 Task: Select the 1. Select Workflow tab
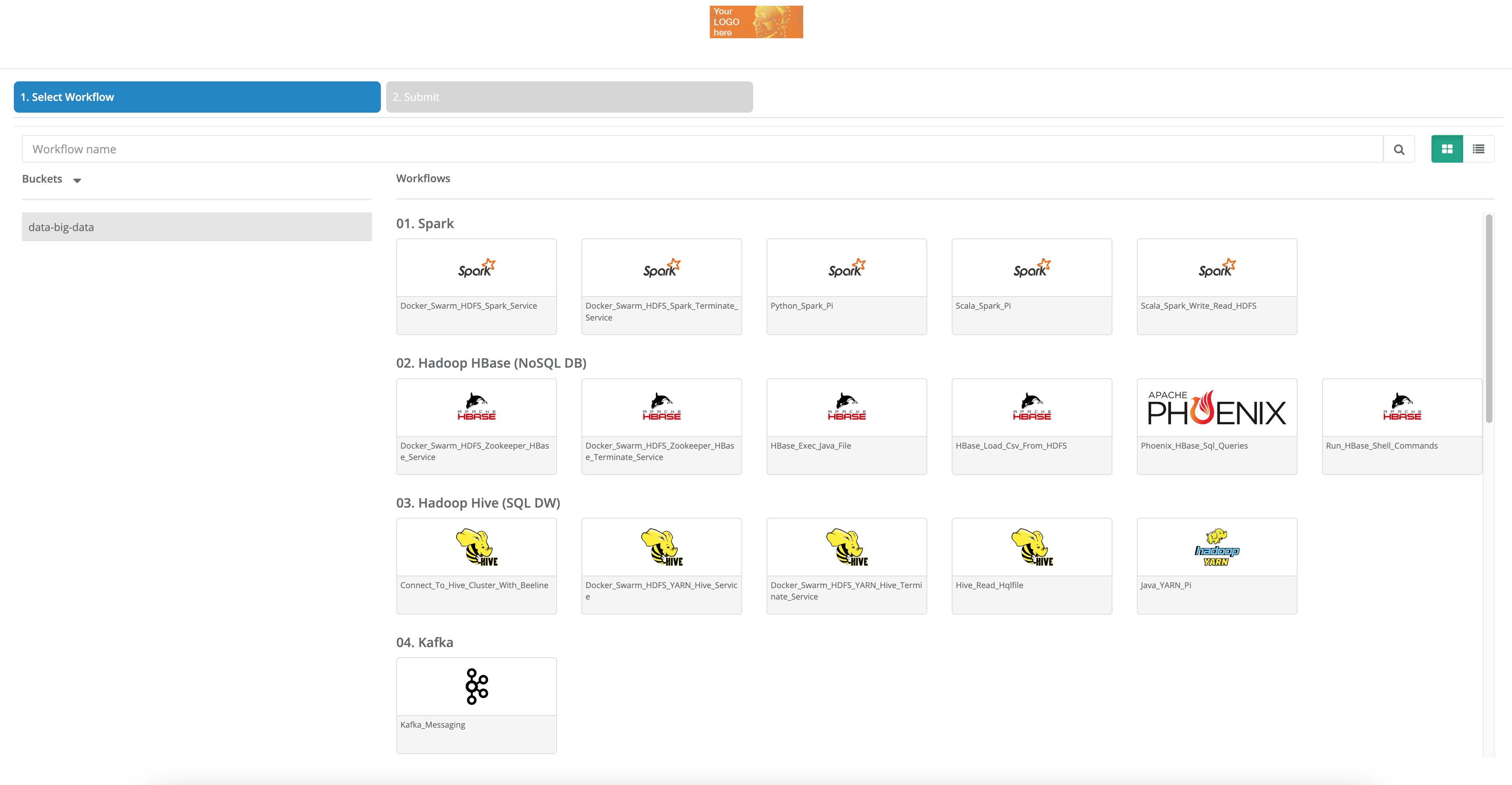click(x=197, y=97)
